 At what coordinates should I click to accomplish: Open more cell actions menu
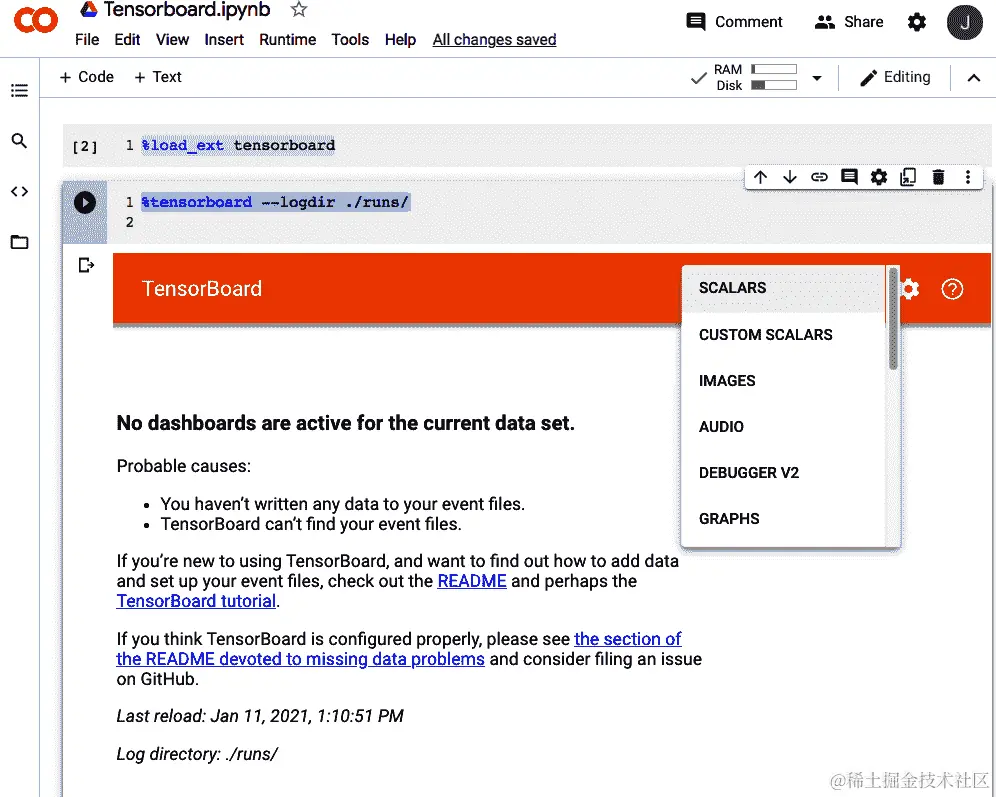point(967,177)
